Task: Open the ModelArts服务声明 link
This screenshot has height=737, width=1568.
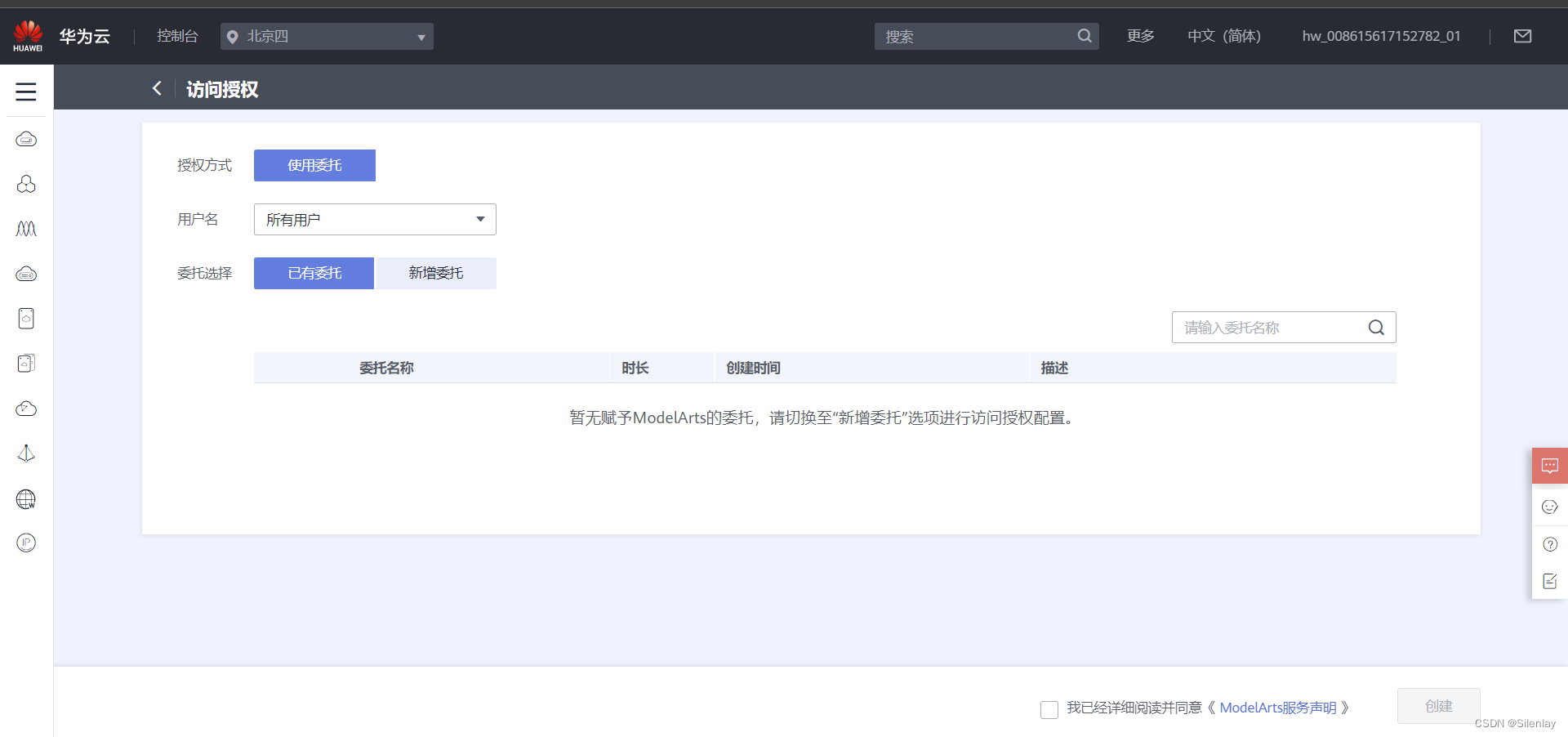Action: point(1278,708)
